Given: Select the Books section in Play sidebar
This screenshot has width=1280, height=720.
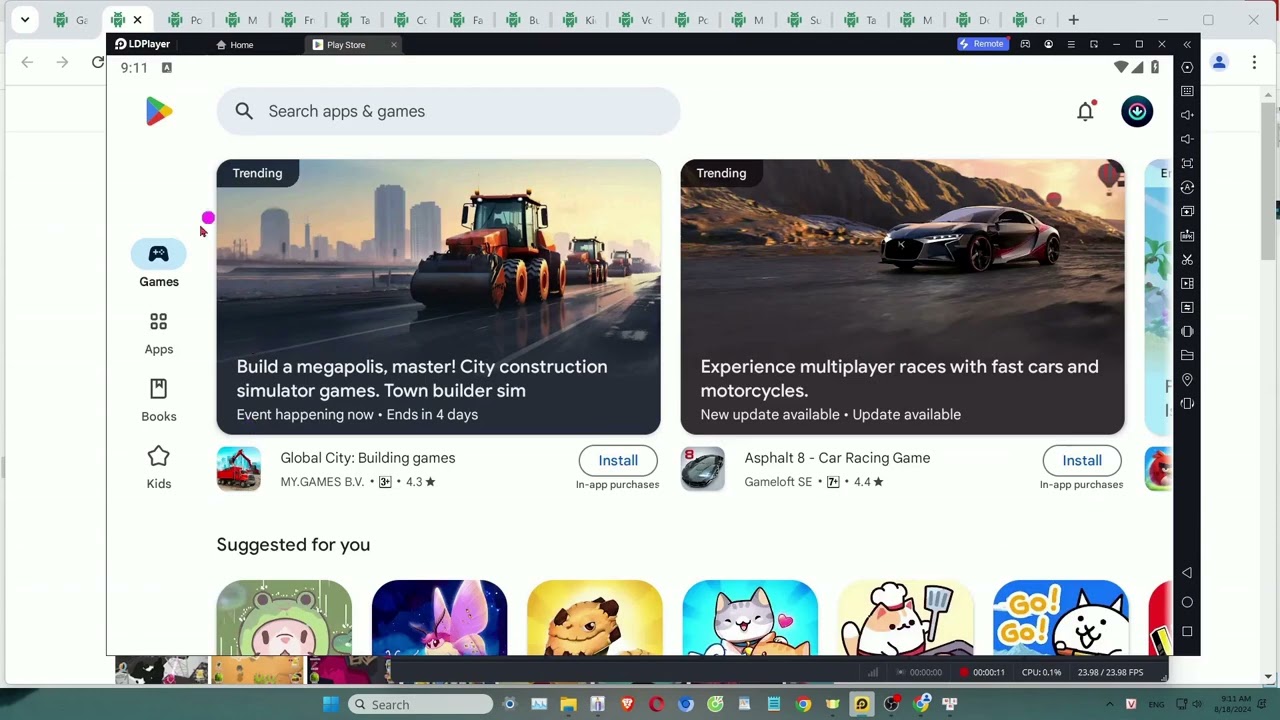Looking at the screenshot, I should (x=159, y=400).
